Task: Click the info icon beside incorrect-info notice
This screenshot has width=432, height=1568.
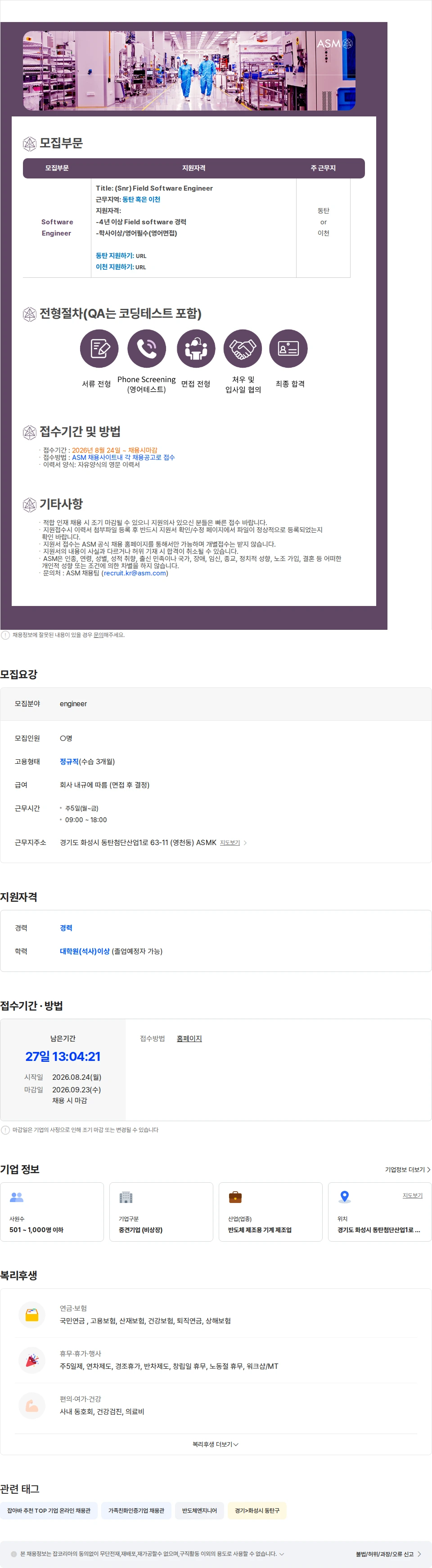Action: pyautogui.click(x=5, y=635)
